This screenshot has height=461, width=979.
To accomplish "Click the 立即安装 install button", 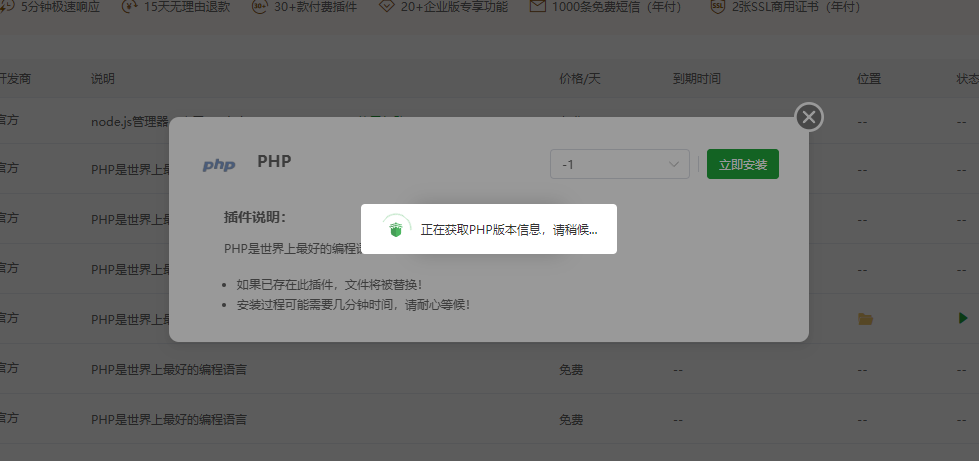I will pos(742,164).
